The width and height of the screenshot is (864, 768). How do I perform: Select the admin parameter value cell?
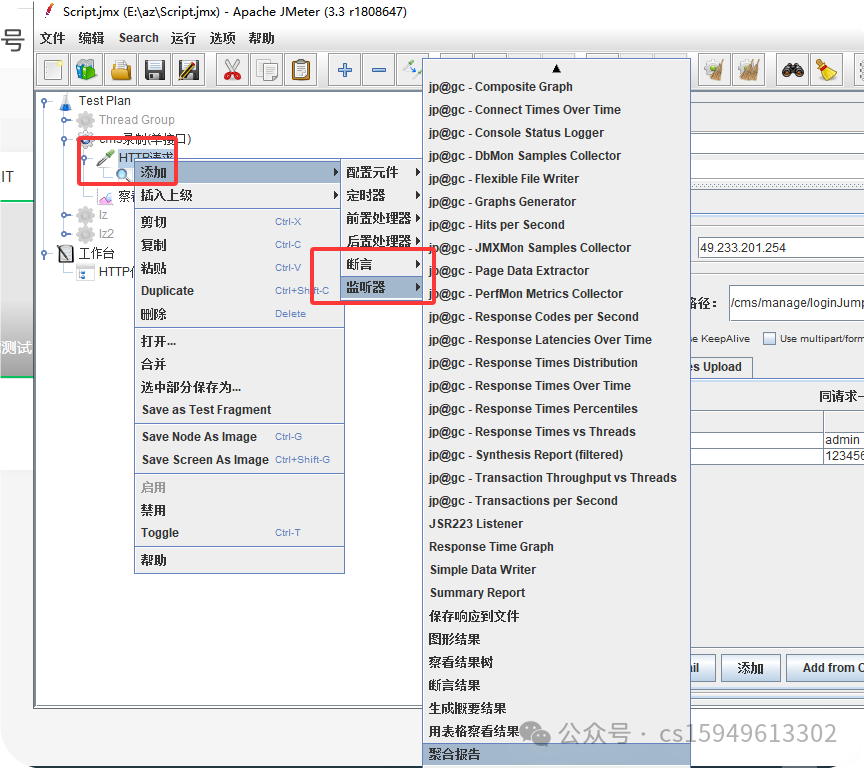click(844, 440)
